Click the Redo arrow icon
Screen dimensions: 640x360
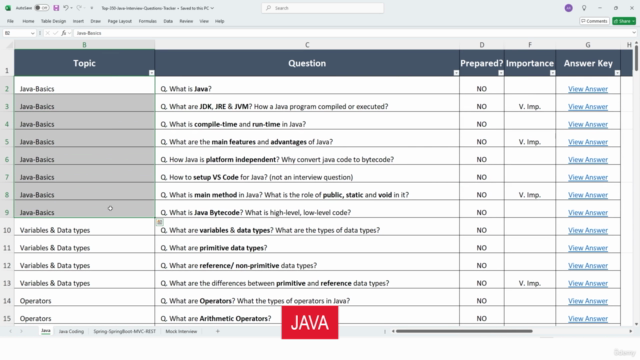pyautogui.click(x=79, y=8)
